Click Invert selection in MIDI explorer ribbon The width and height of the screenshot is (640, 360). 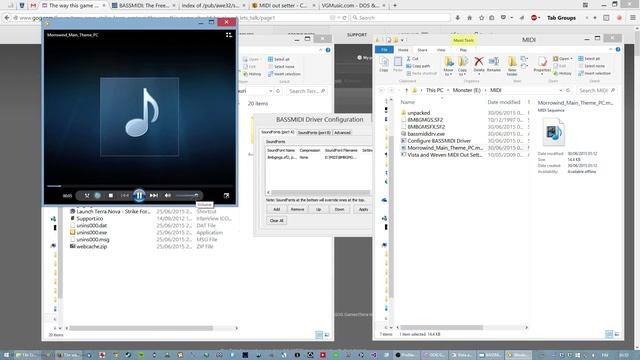click(x=594, y=73)
